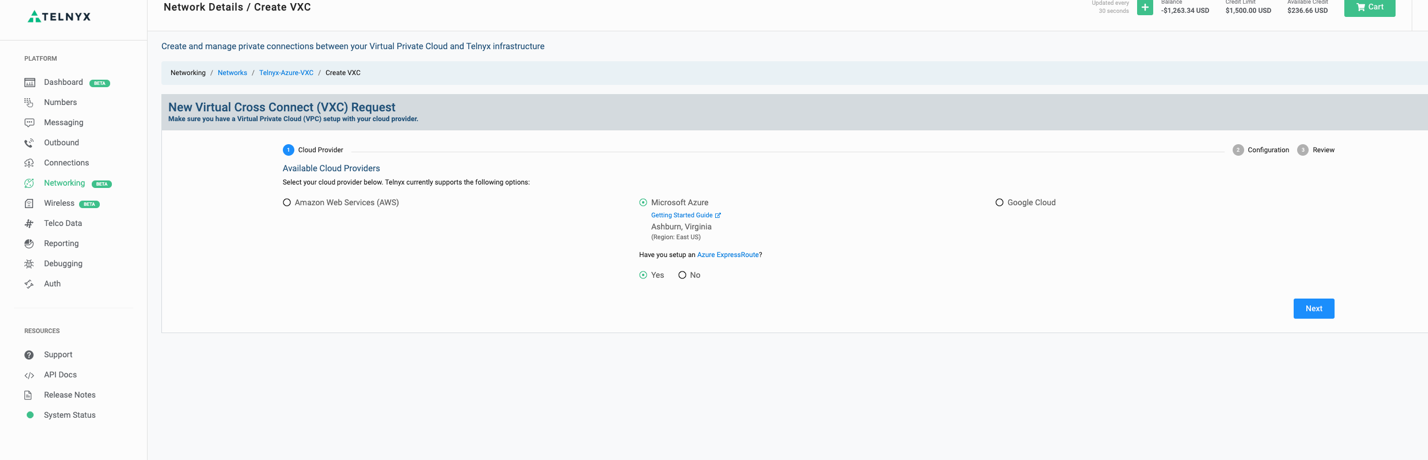1428x460 pixels.
Task: View Release Notes
Action: 69,395
